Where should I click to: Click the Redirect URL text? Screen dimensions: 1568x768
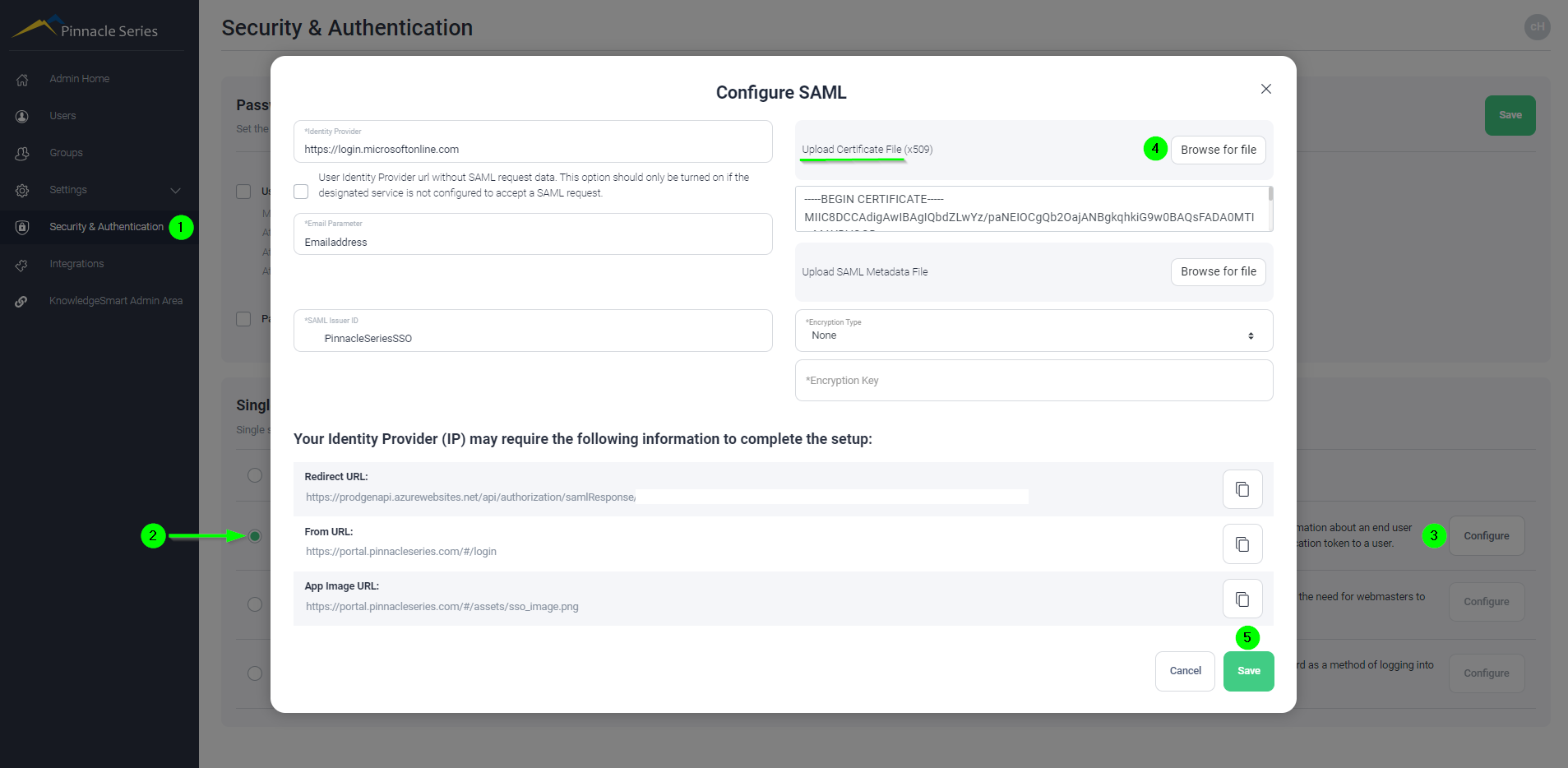click(x=470, y=497)
